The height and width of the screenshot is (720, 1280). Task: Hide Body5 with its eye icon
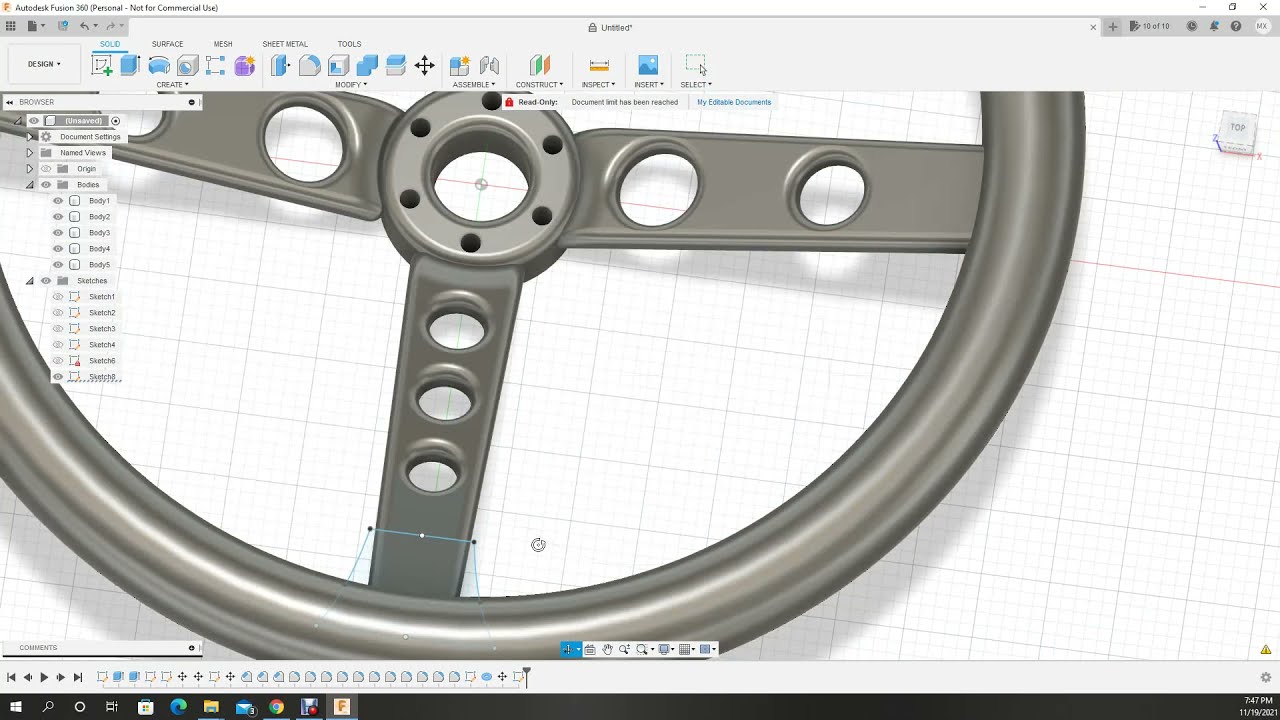tap(58, 265)
